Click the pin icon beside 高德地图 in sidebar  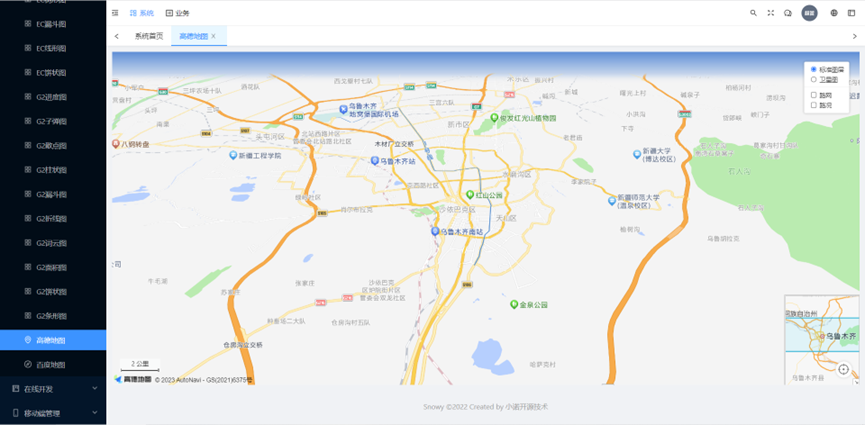(28, 340)
